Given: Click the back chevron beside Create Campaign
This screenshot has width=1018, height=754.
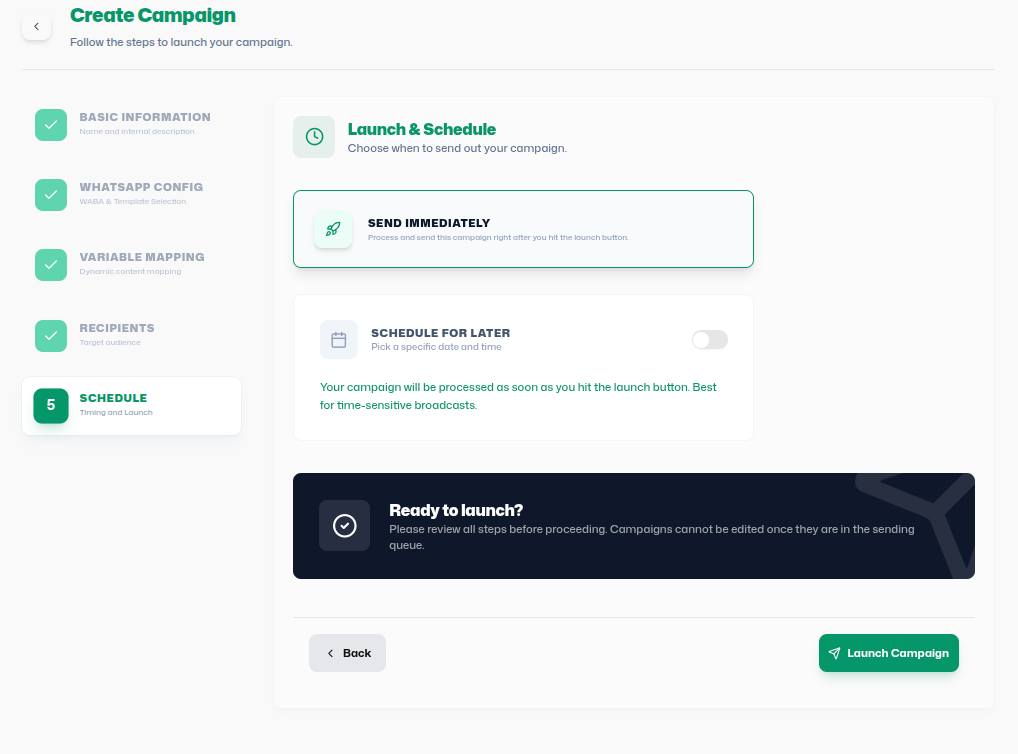Looking at the screenshot, I should point(36,27).
